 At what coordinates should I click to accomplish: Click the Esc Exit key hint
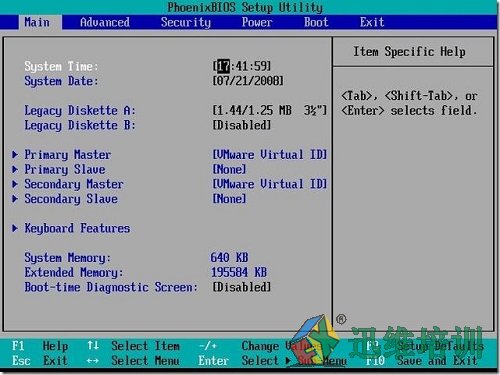click(40, 361)
